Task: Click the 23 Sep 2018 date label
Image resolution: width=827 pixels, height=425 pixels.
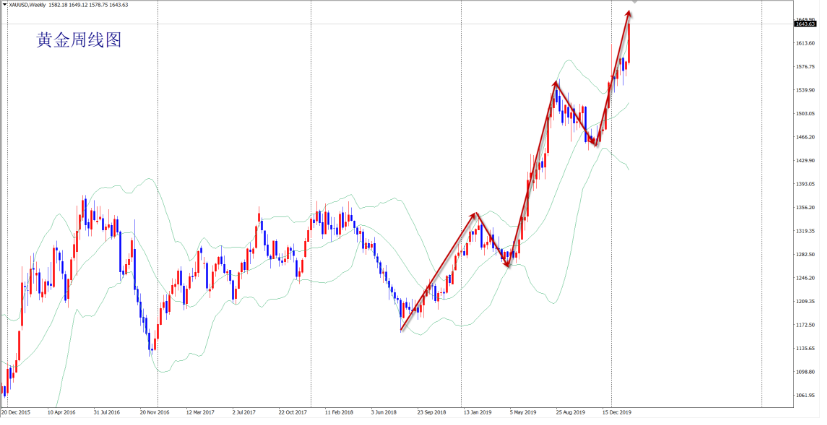Action: point(432,413)
